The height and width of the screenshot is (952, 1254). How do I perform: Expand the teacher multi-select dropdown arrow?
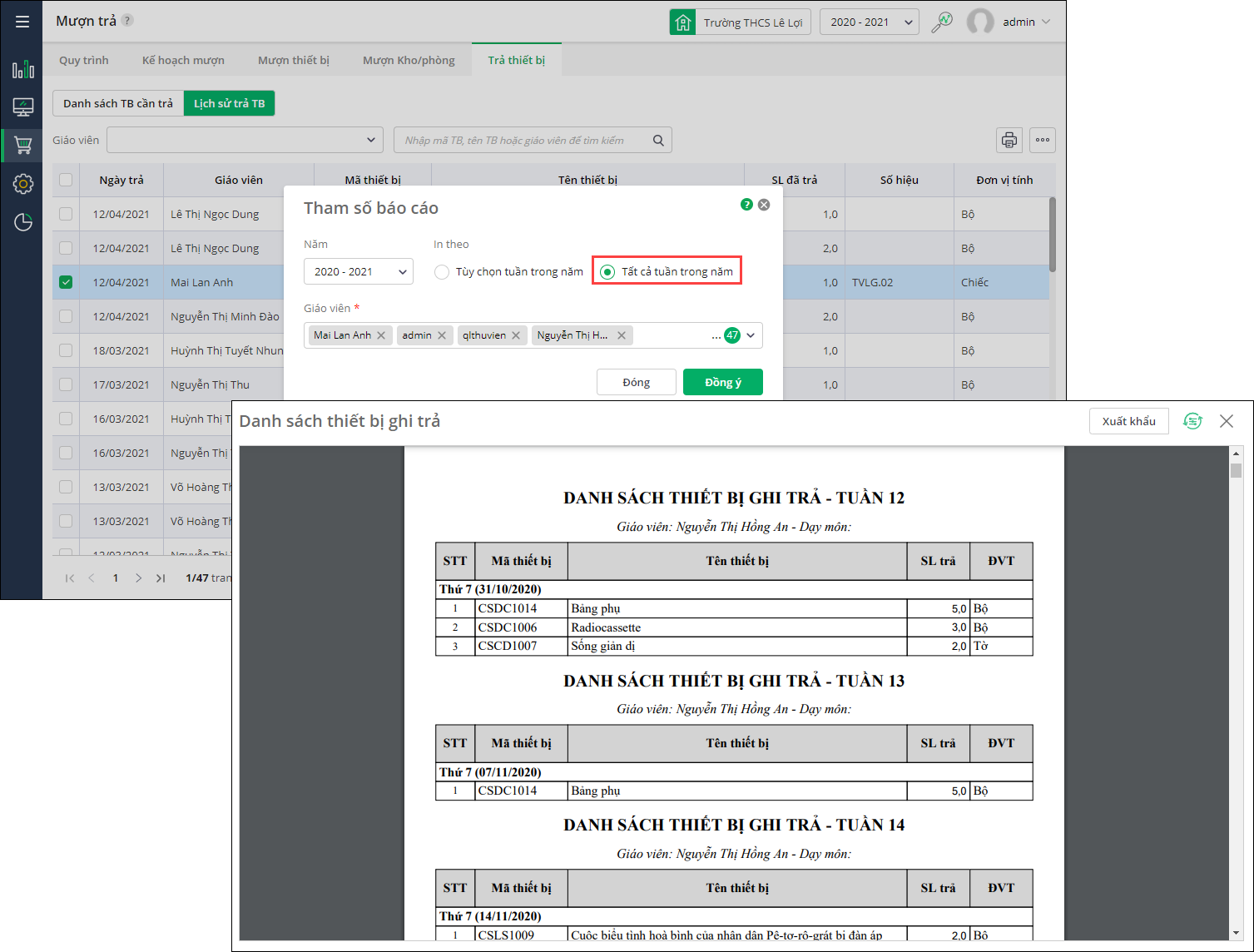pos(751,335)
